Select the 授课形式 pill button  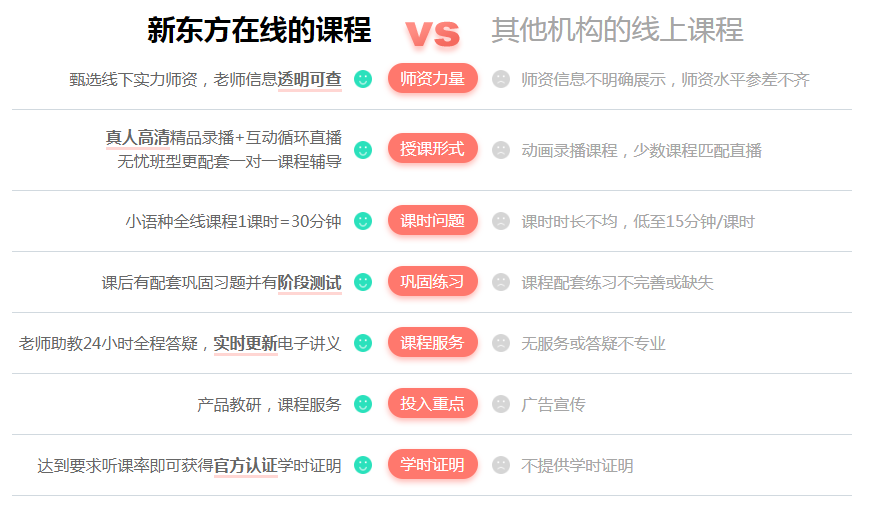click(433, 148)
